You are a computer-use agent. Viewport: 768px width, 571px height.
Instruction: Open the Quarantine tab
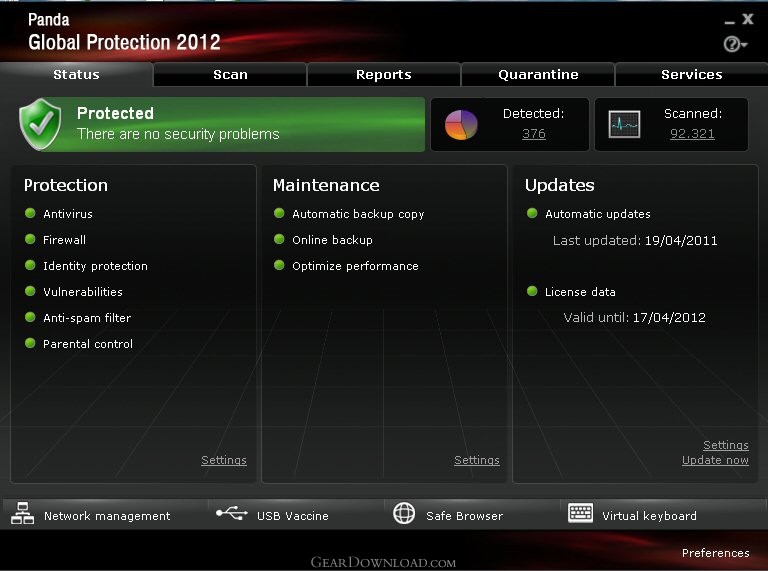tap(538, 74)
